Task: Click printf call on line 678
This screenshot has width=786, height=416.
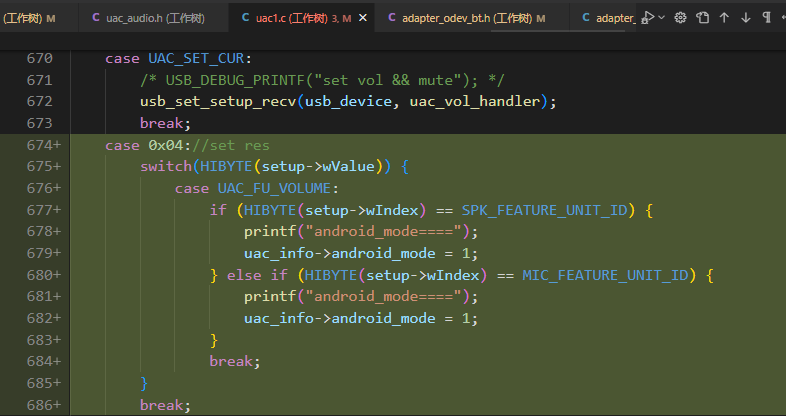Action: point(361,232)
